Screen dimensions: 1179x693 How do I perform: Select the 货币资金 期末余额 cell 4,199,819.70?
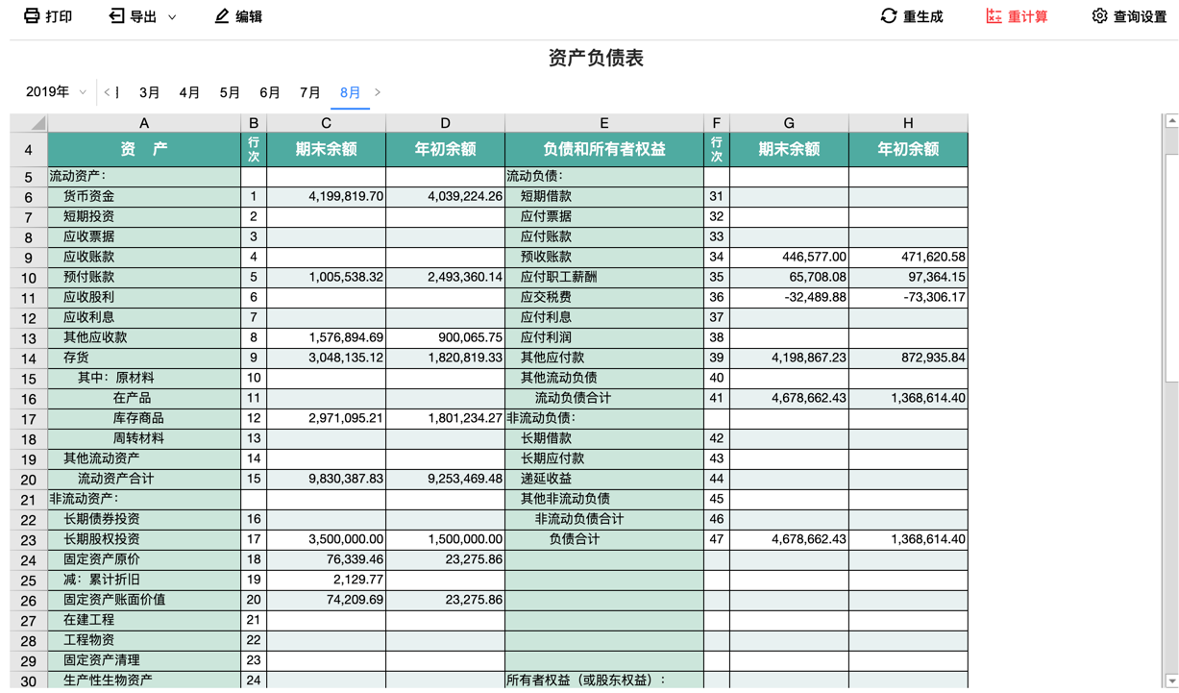pos(326,196)
